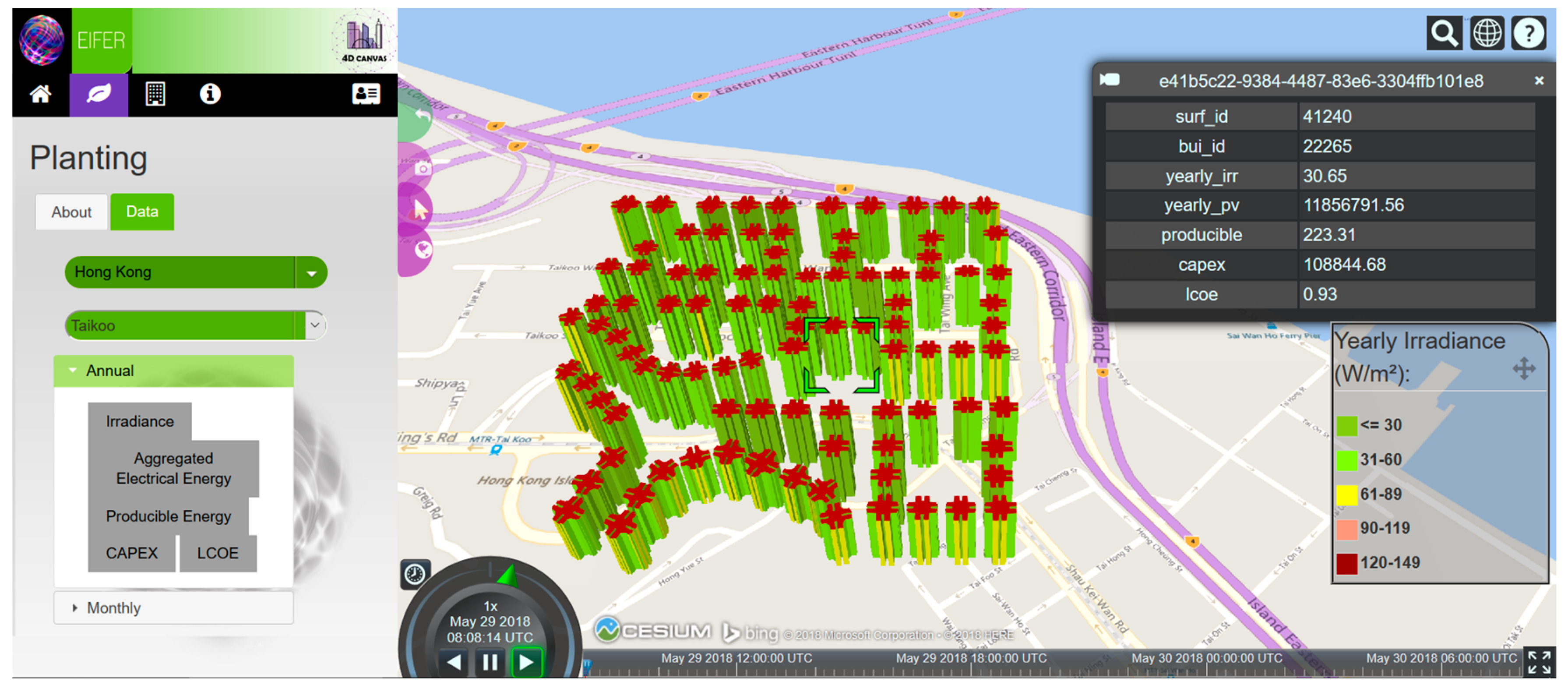This screenshot has height=692, width=1568.
Task: Select the Producible Energy layer
Action: click(x=168, y=516)
